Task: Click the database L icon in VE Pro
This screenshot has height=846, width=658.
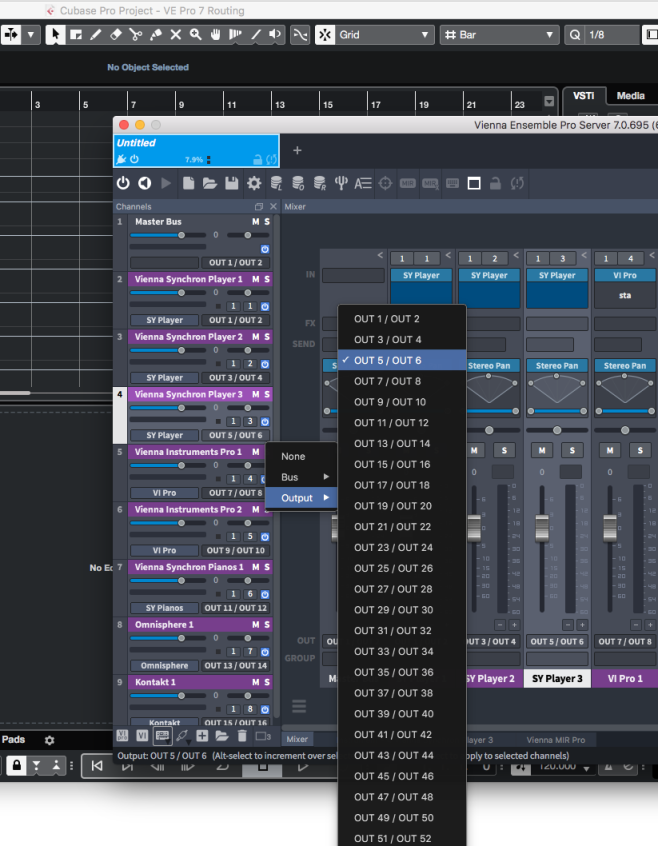Action: 276,183
